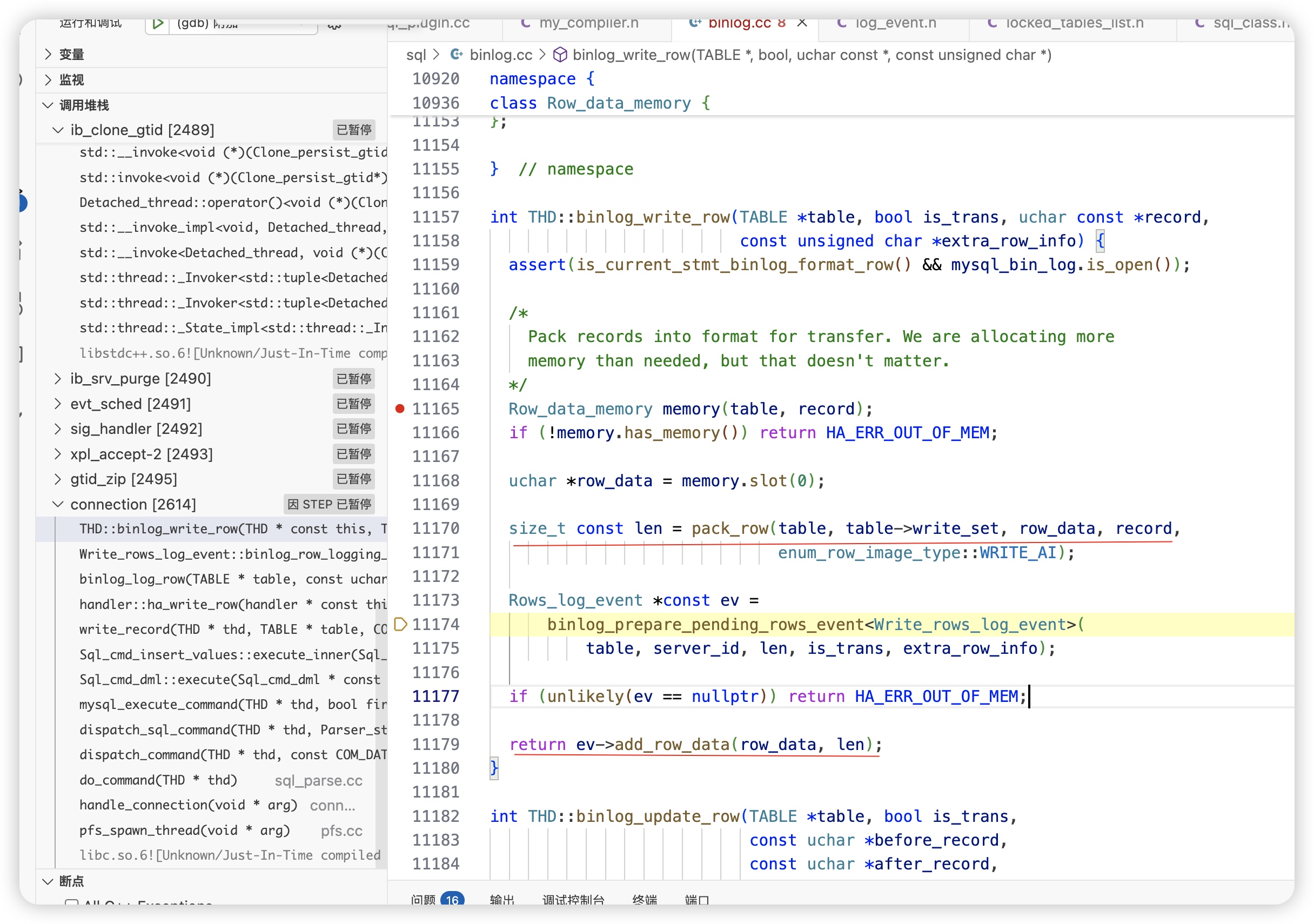Open the 调试控制台 debug console panel tab
This screenshot has width=1314, height=924.
click(573, 900)
